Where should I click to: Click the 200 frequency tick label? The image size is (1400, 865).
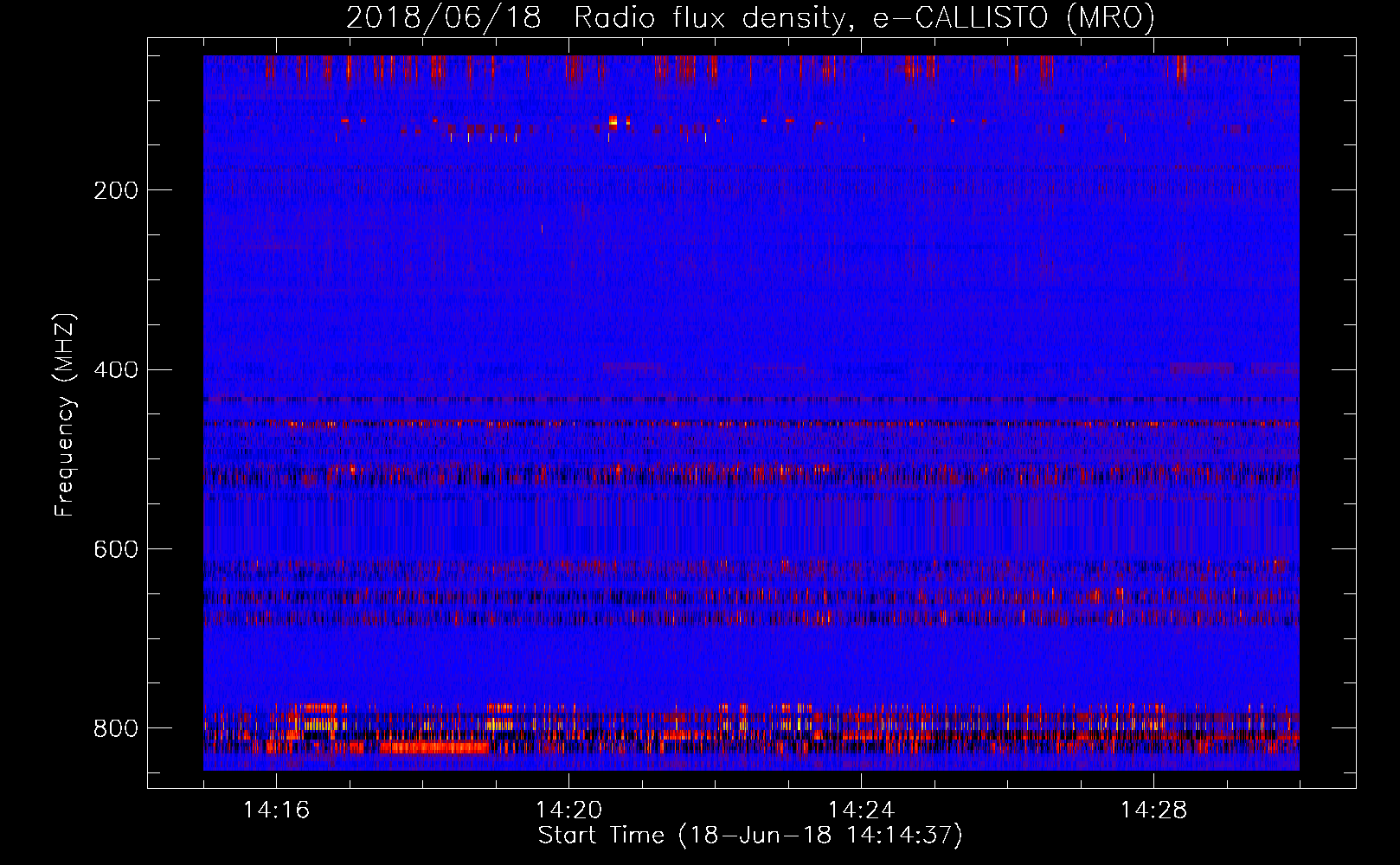coord(116,190)
